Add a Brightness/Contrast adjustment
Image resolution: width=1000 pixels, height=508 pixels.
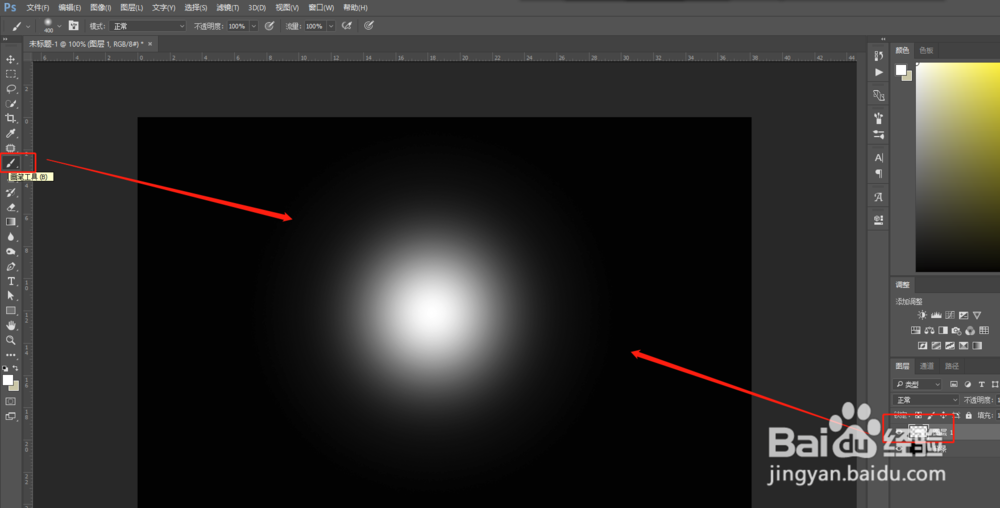point(922,315)
